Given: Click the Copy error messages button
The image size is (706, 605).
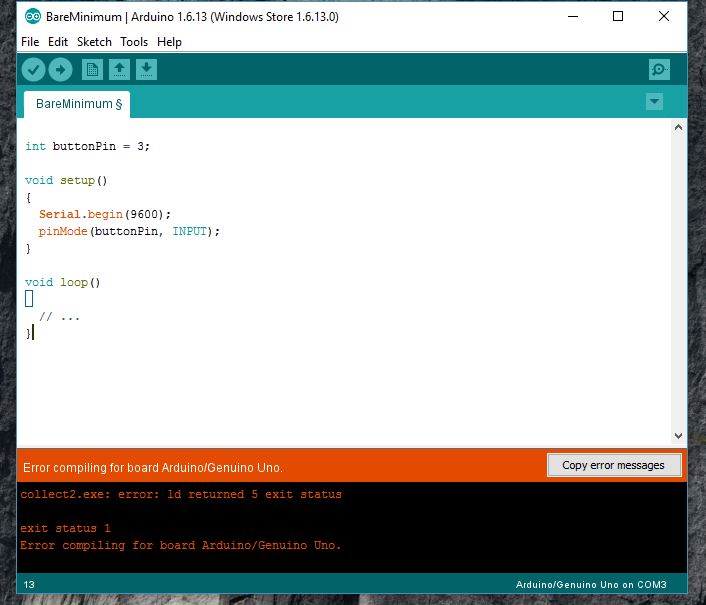Looking at the screenshot, I should pyautogui.click(x=613, y=465).
